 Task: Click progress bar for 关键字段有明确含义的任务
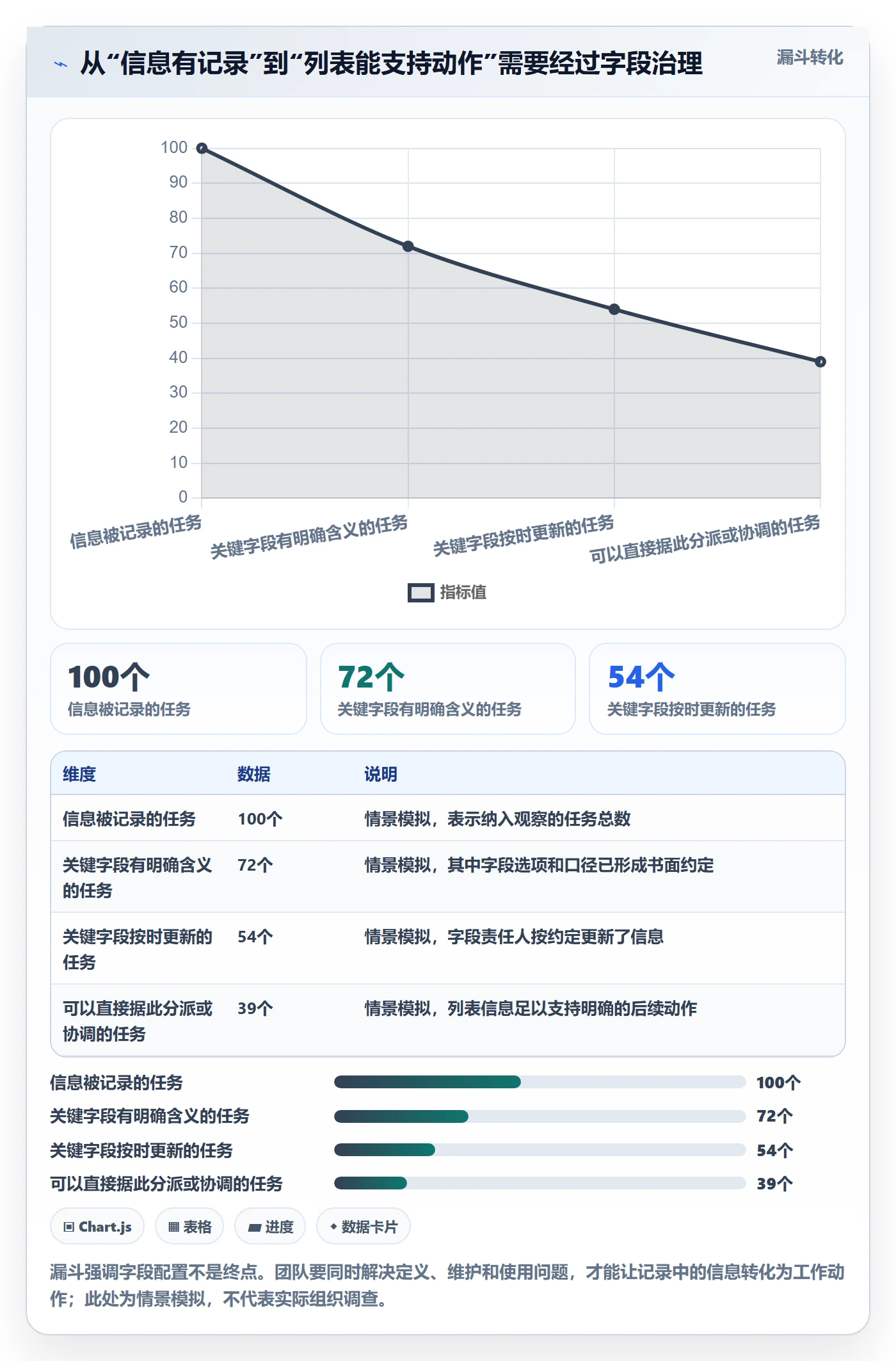[540, 1116]
